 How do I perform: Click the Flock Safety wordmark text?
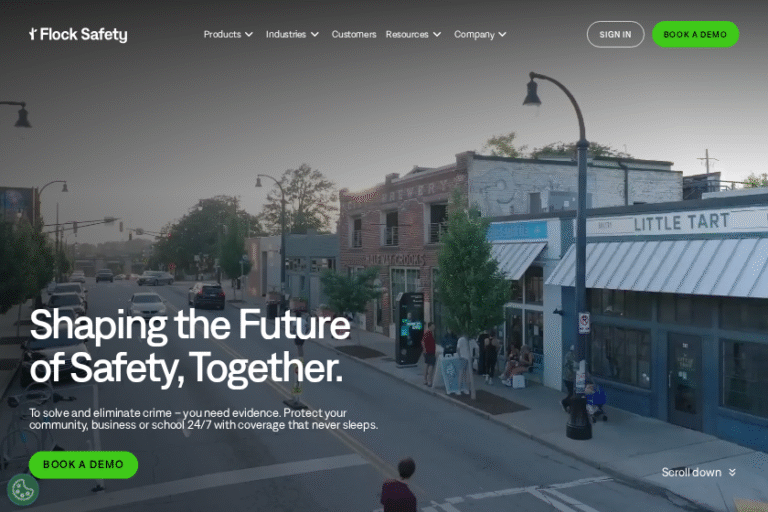pos(84,34)
